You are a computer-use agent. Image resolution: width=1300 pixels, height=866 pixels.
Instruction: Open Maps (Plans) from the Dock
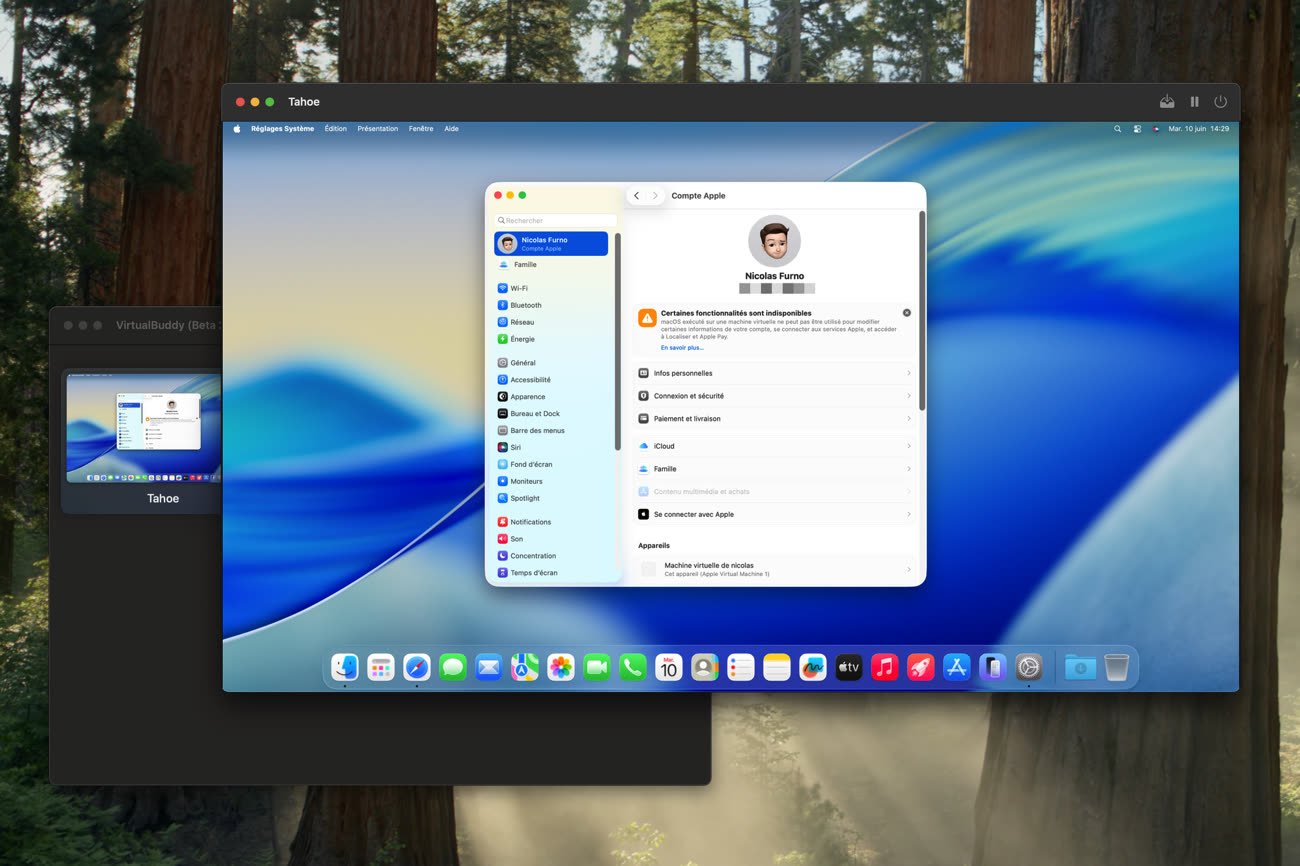pyautogui.click(x=525, y=667)
